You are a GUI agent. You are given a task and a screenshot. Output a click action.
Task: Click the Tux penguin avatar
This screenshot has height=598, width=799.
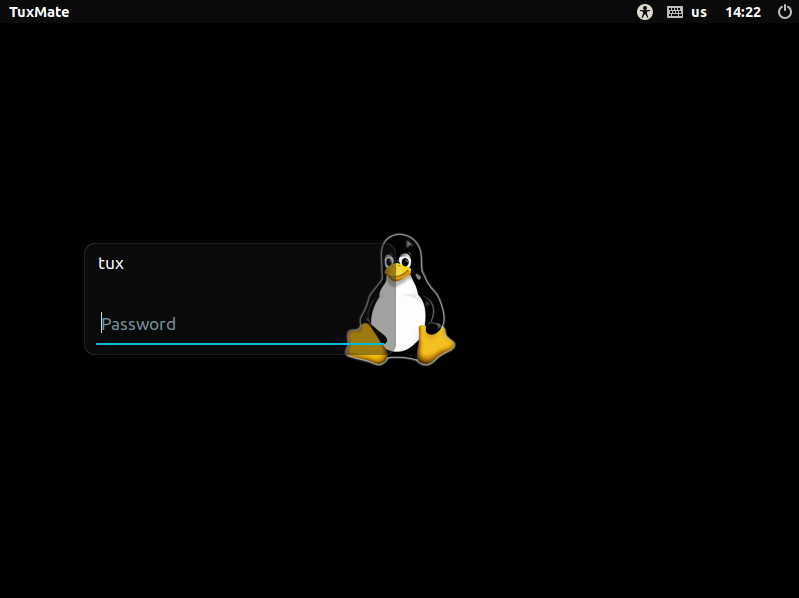(401, 300)
